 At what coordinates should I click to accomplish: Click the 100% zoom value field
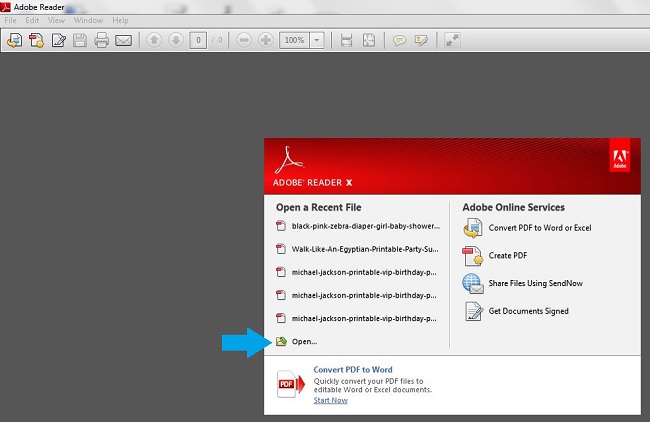click(x=294, y=40)
